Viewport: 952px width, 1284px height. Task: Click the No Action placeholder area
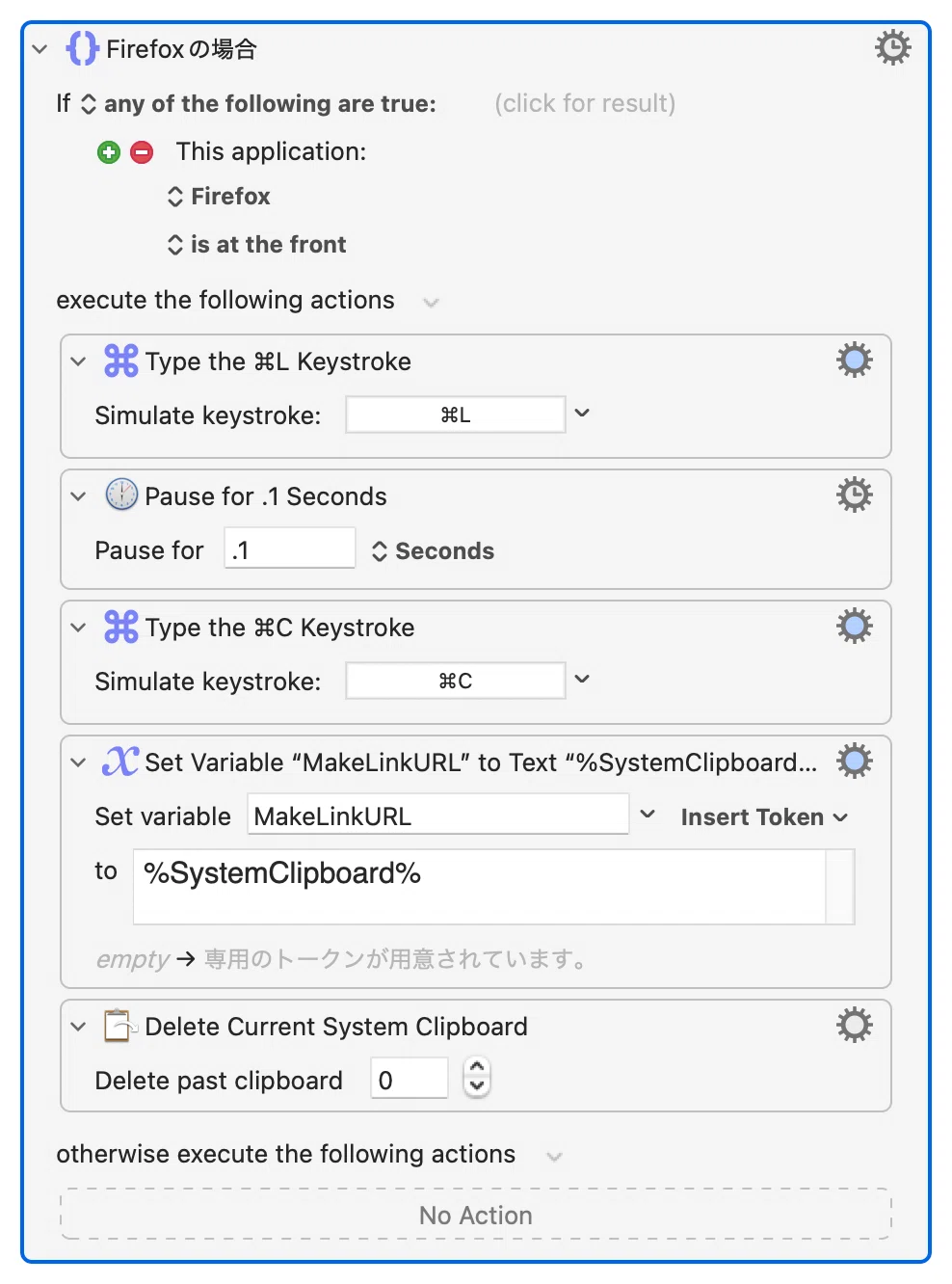pos(476,1215)
